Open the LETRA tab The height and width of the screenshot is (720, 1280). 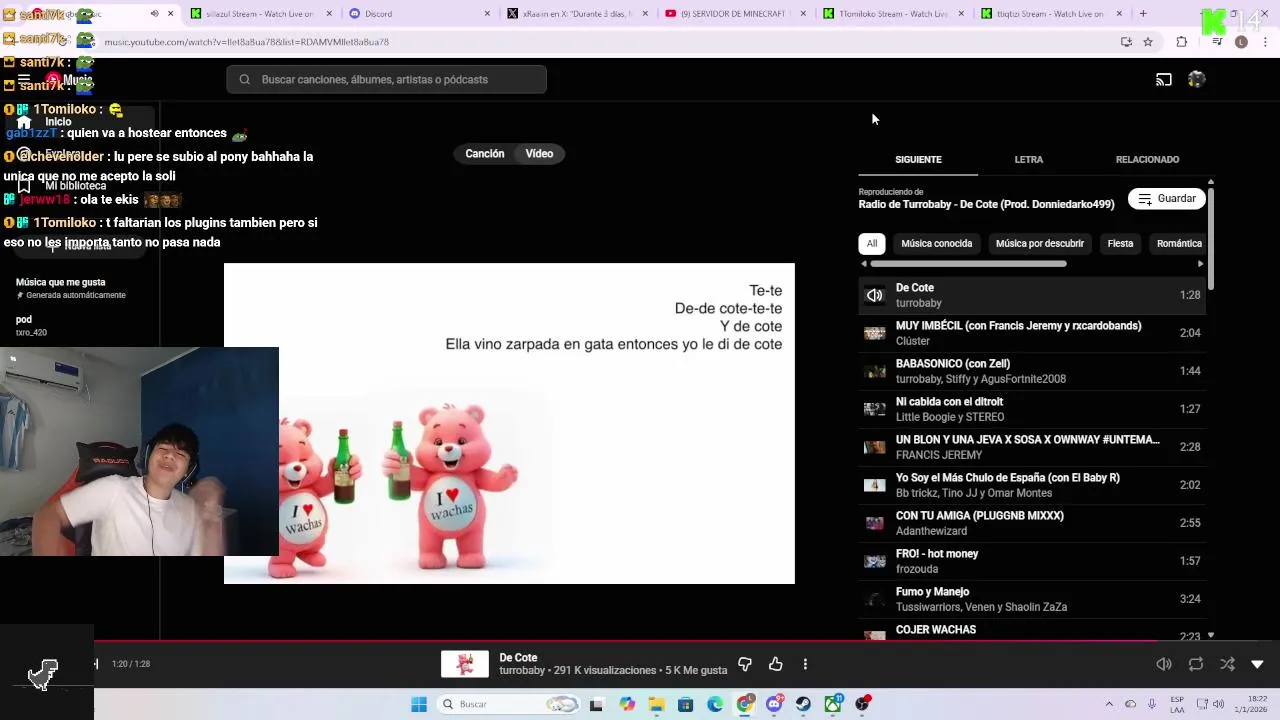click(1028, 160)
